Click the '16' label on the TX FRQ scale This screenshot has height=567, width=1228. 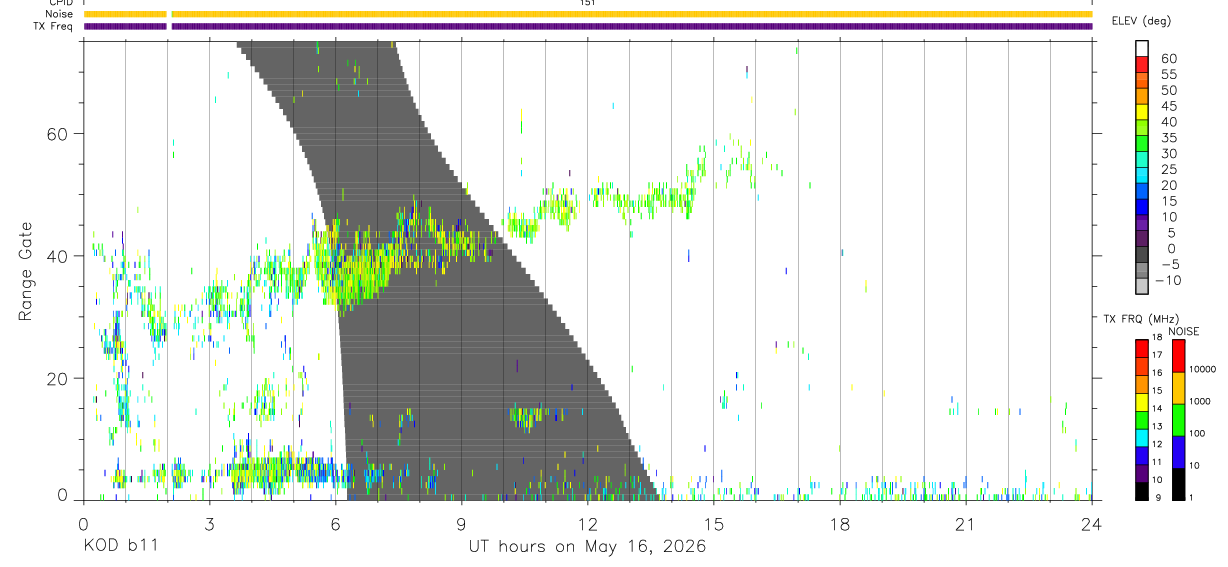(x=1157, y=373)
